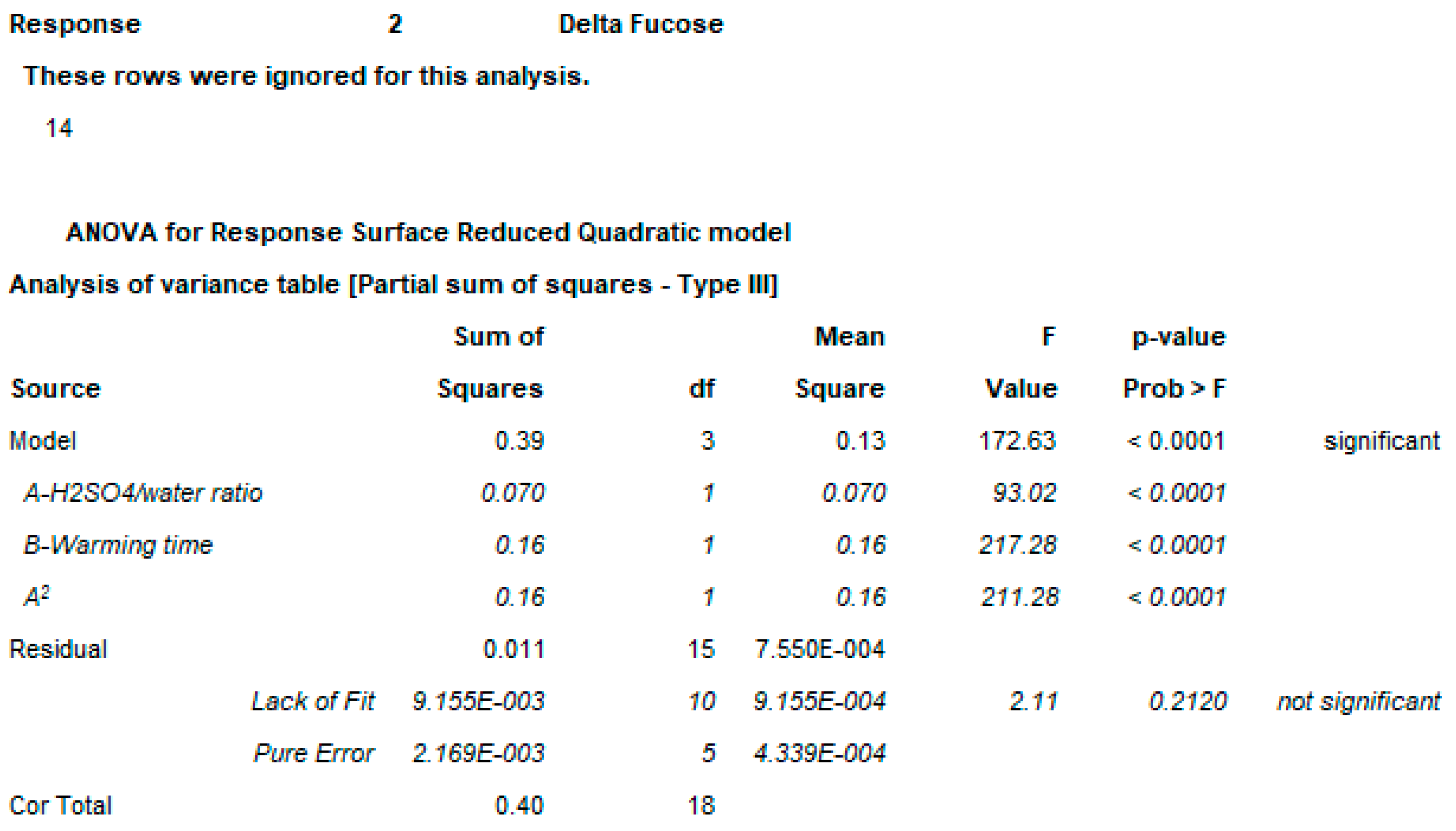Select the Model F value 172.63
This screenshot has height=831, width=1456.
[1017, 441]
